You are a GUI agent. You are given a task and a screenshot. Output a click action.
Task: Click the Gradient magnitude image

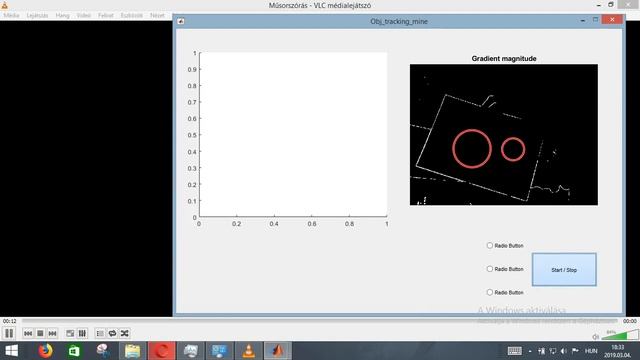(504, 134)
